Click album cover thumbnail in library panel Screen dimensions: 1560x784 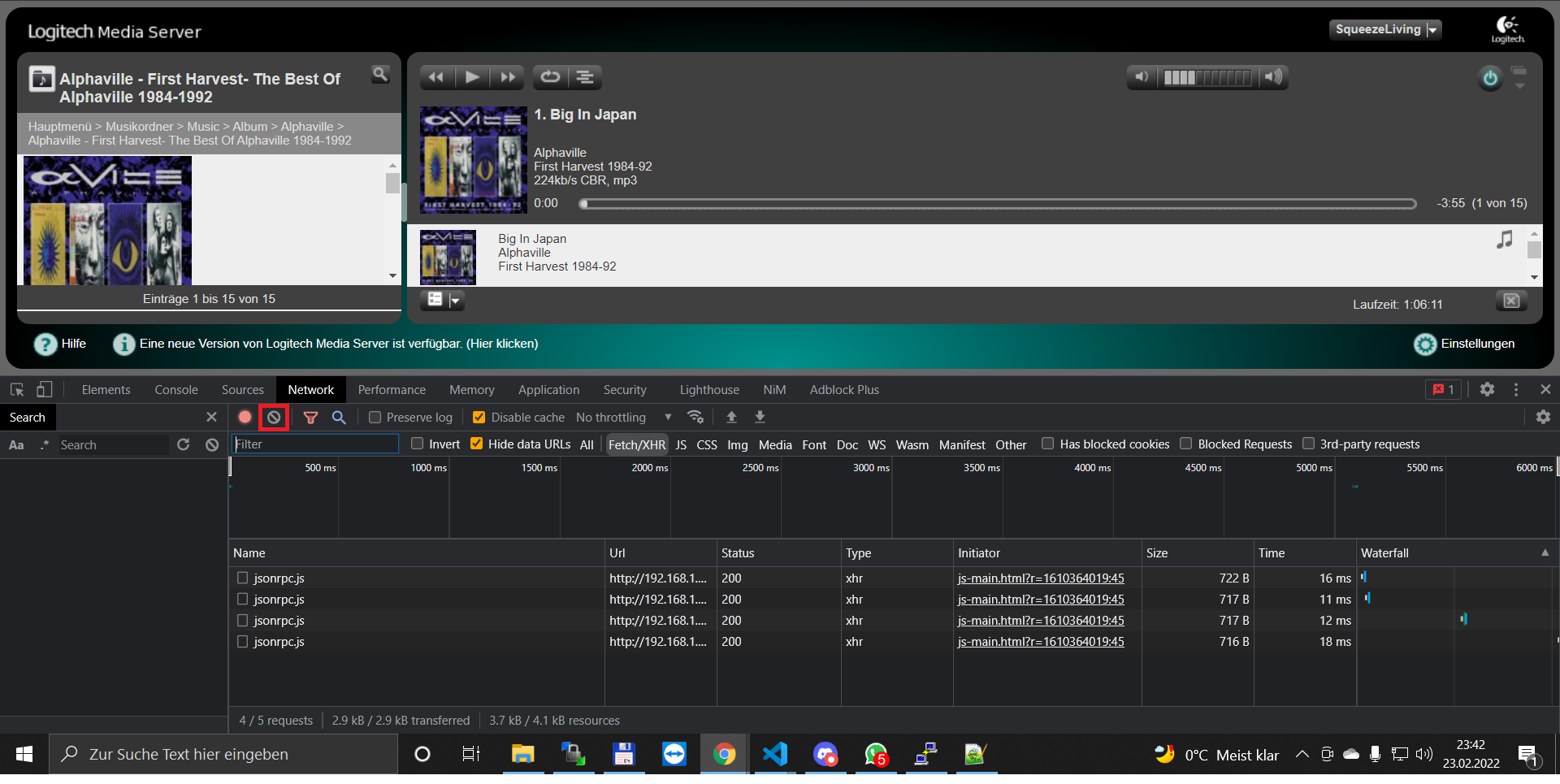click(x=107, y=220)
